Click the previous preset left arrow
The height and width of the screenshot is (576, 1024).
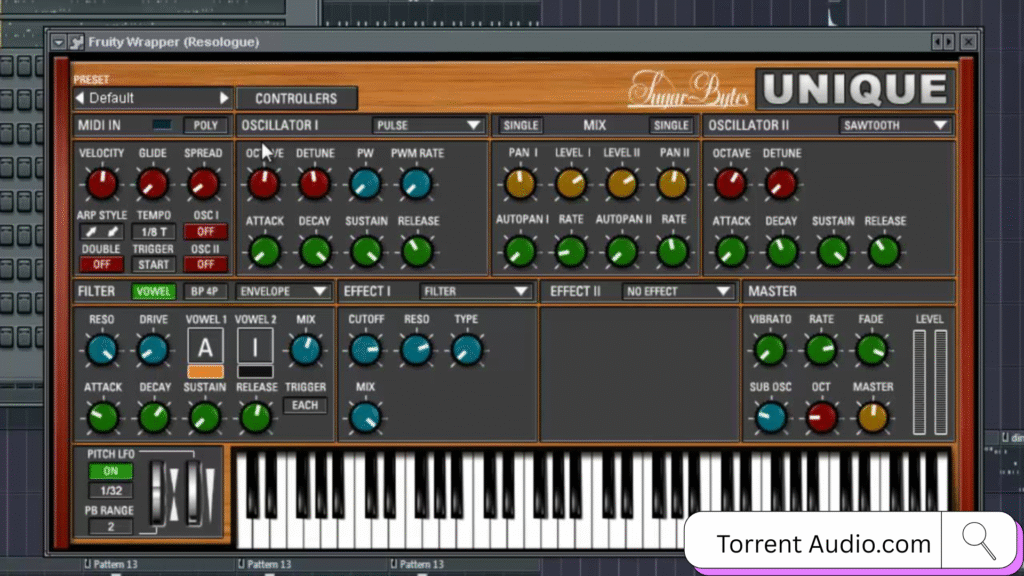(x=80, y=98)
